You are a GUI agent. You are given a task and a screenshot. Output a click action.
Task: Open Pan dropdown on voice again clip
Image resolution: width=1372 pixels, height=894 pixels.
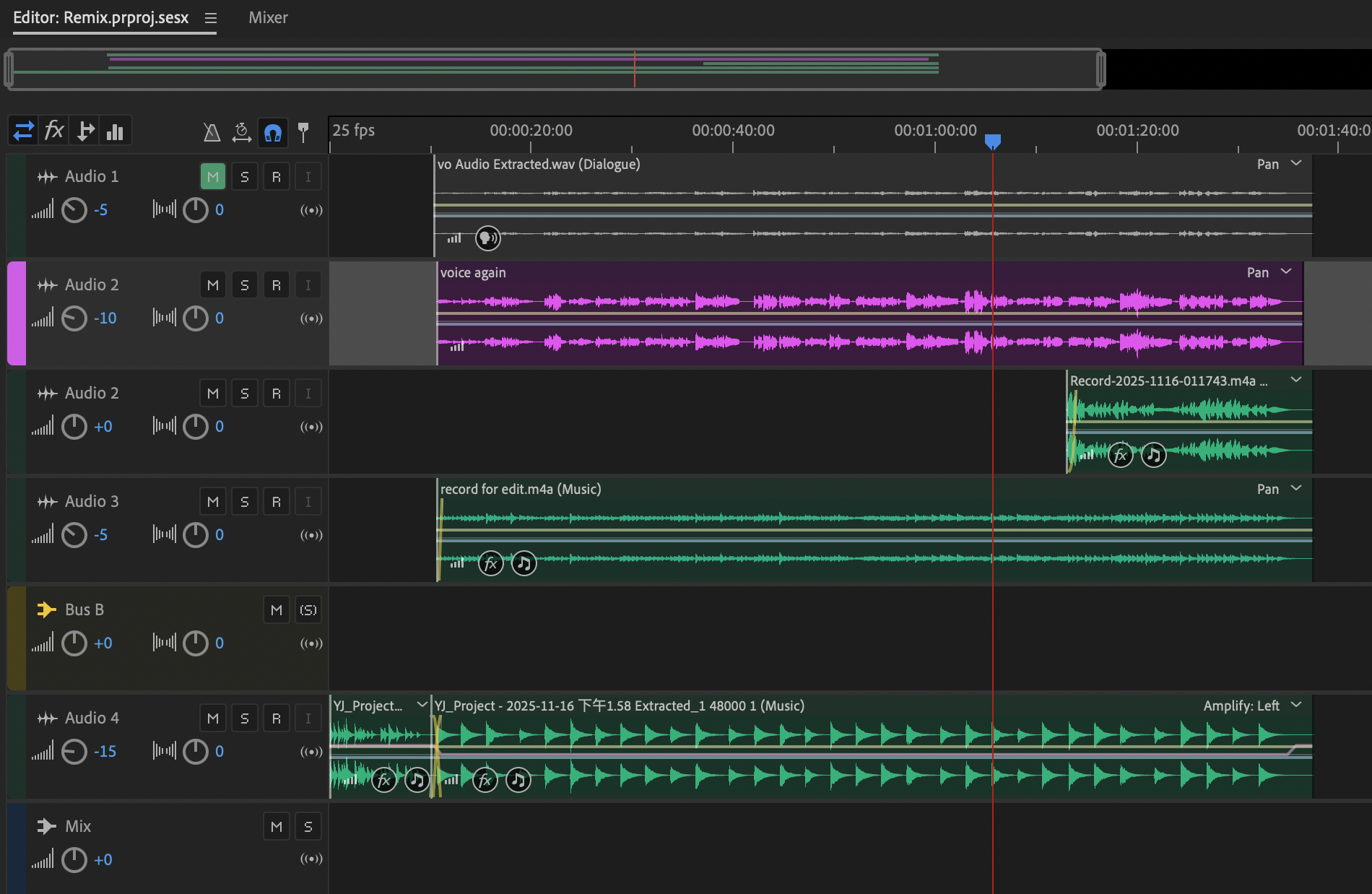[x=1286, y=272]
